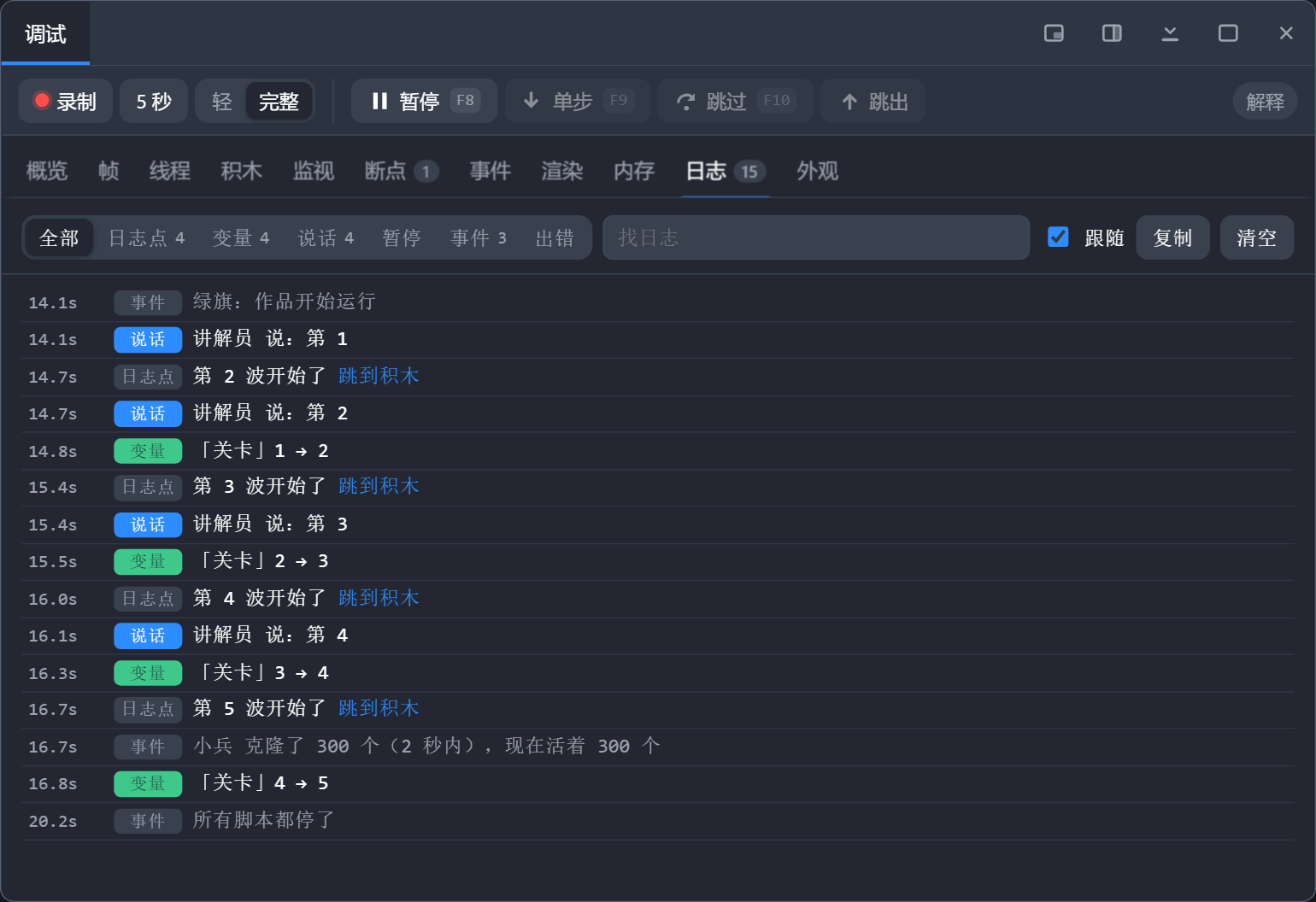Click 跳到积木 link for 第 2 波
Viewport: 1316px width, 902px height.
379,376
